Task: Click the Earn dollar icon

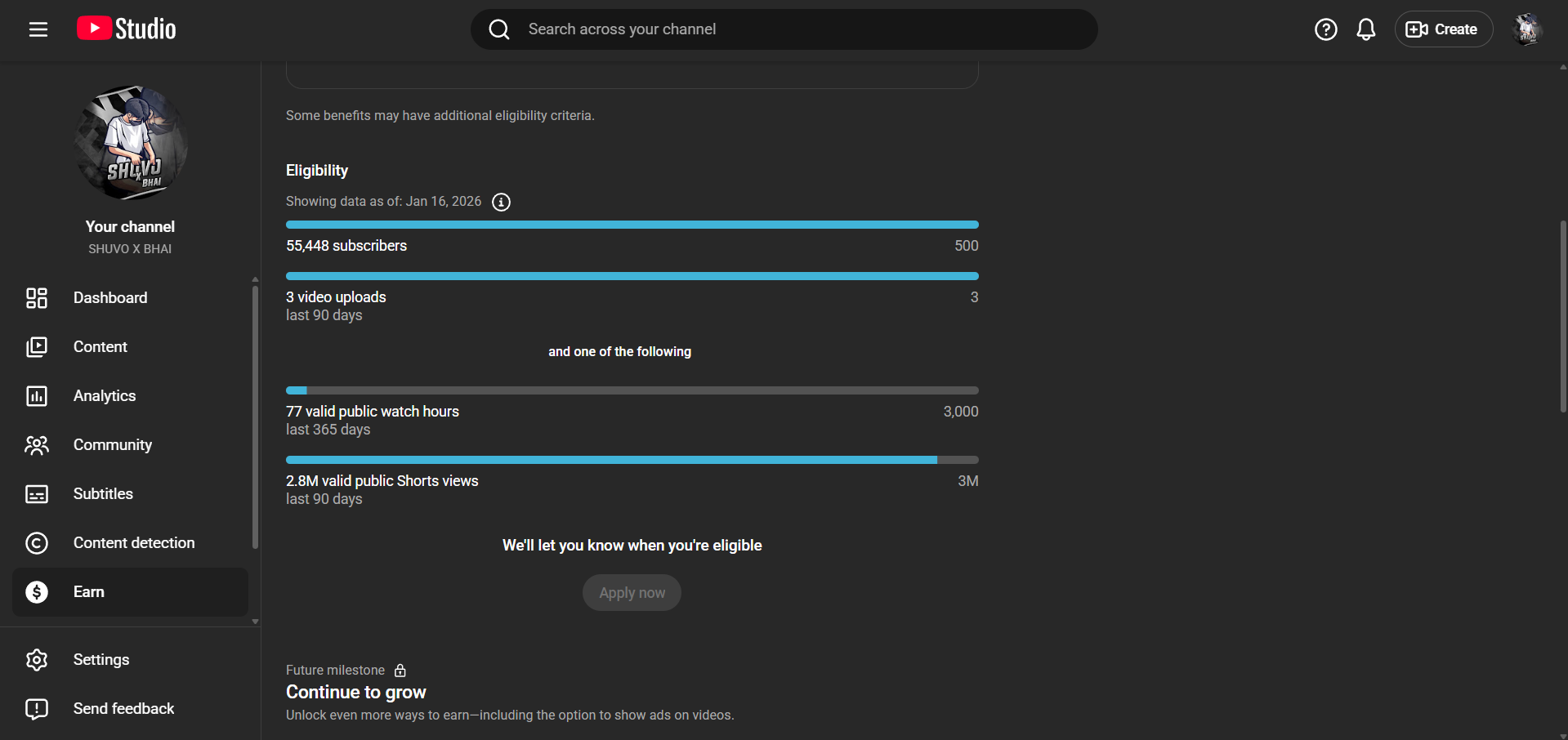Action: (x=37, y=592)
